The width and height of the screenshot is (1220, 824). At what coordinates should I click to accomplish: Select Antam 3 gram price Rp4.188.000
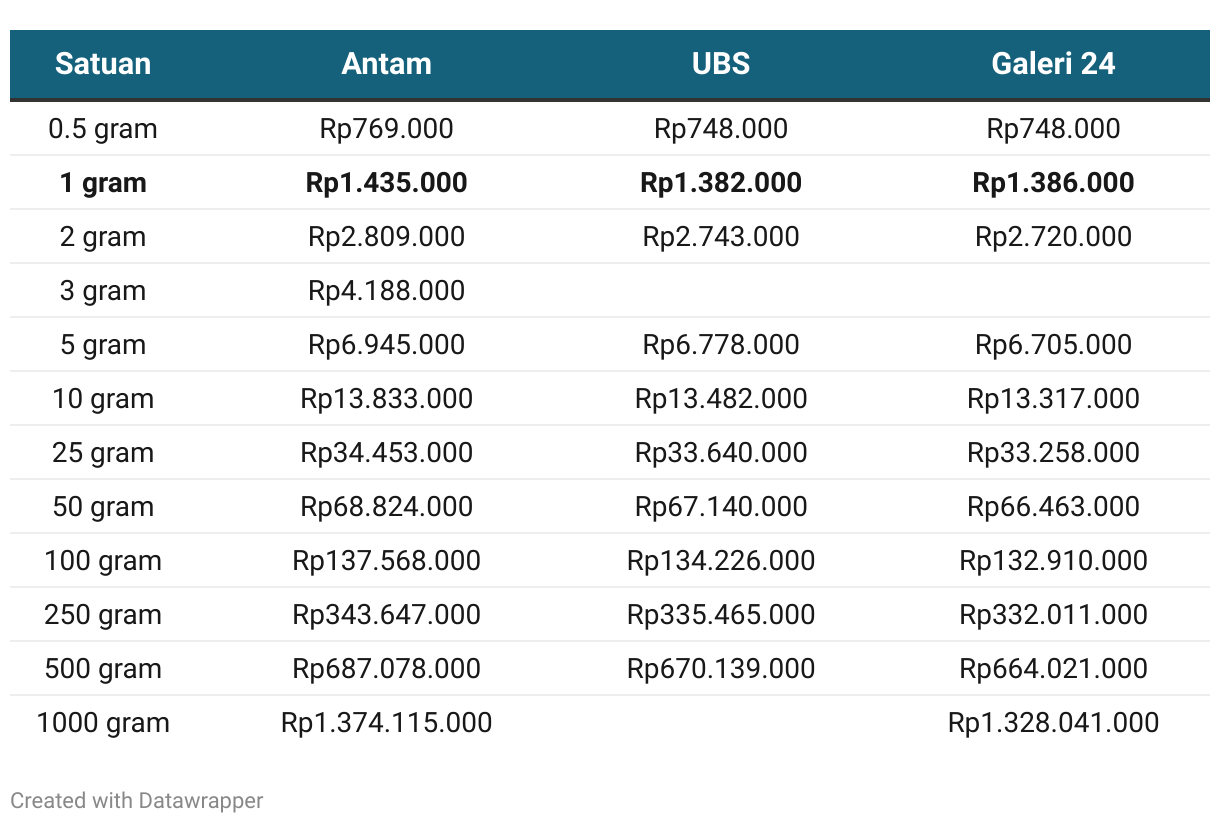point(387,291)
